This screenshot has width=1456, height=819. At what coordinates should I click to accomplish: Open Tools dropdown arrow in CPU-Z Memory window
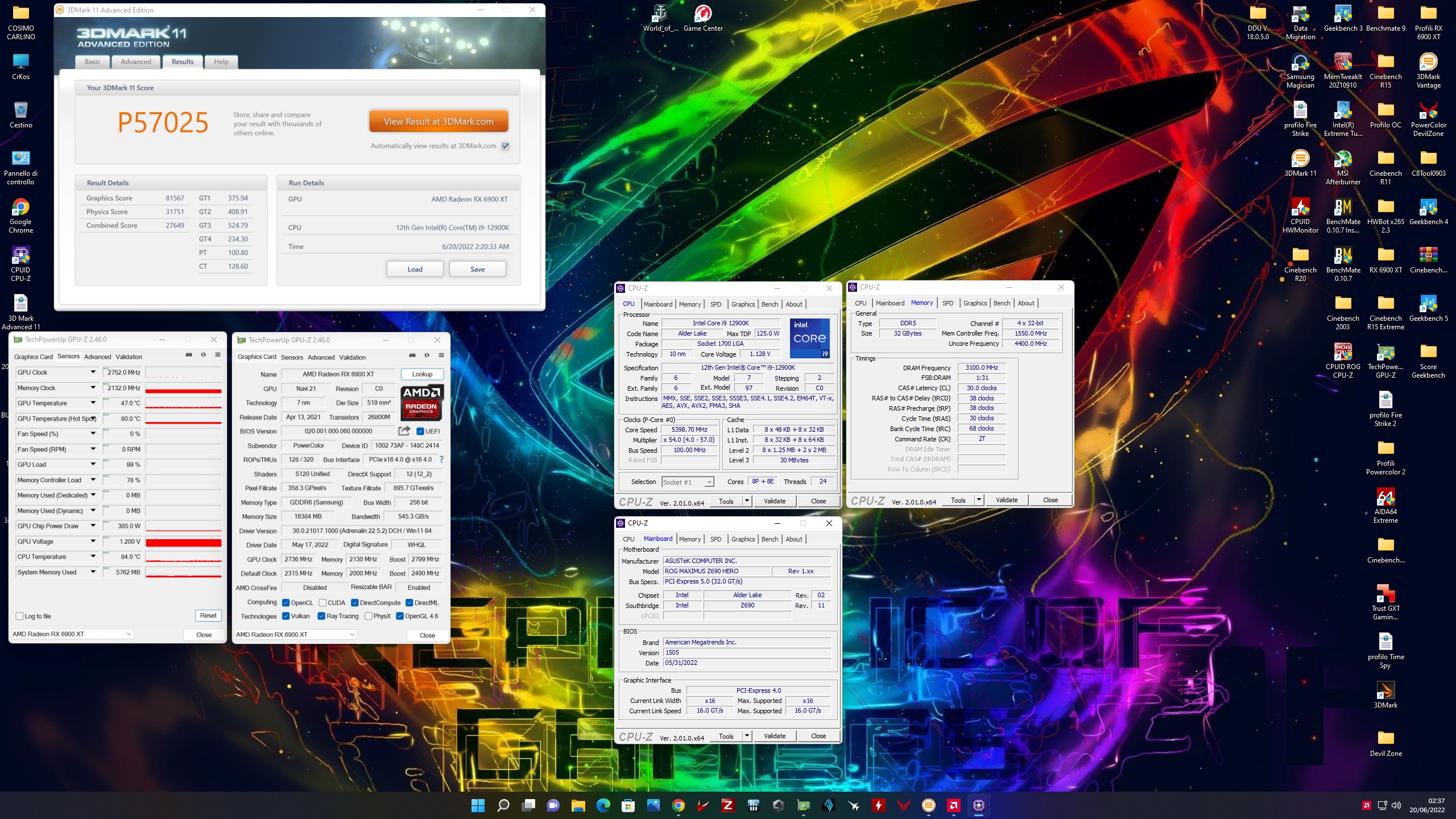(979, 500)
